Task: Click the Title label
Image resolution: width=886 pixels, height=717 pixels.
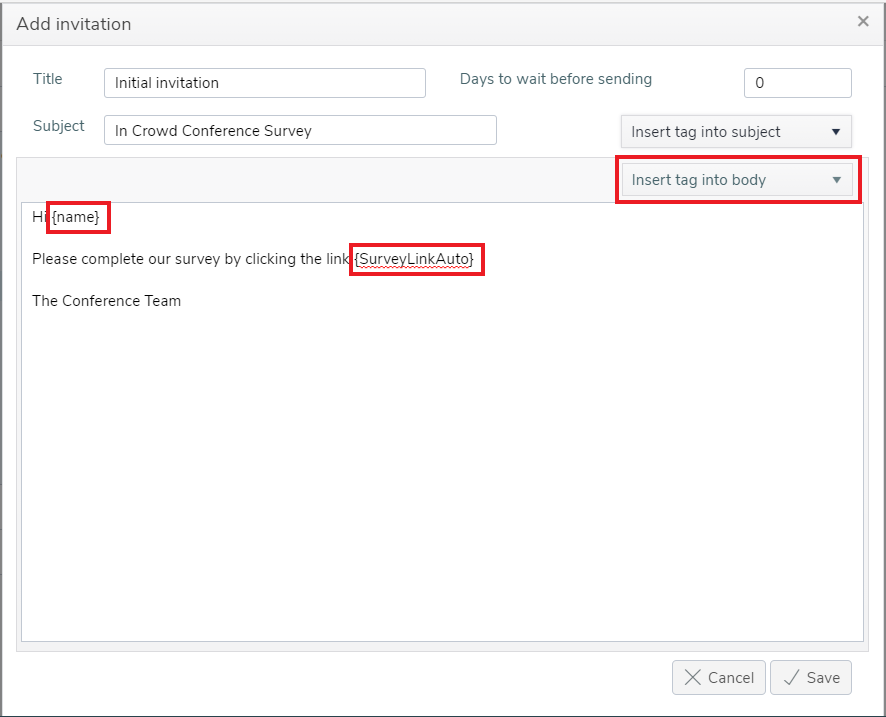Action: click(47, 79)
